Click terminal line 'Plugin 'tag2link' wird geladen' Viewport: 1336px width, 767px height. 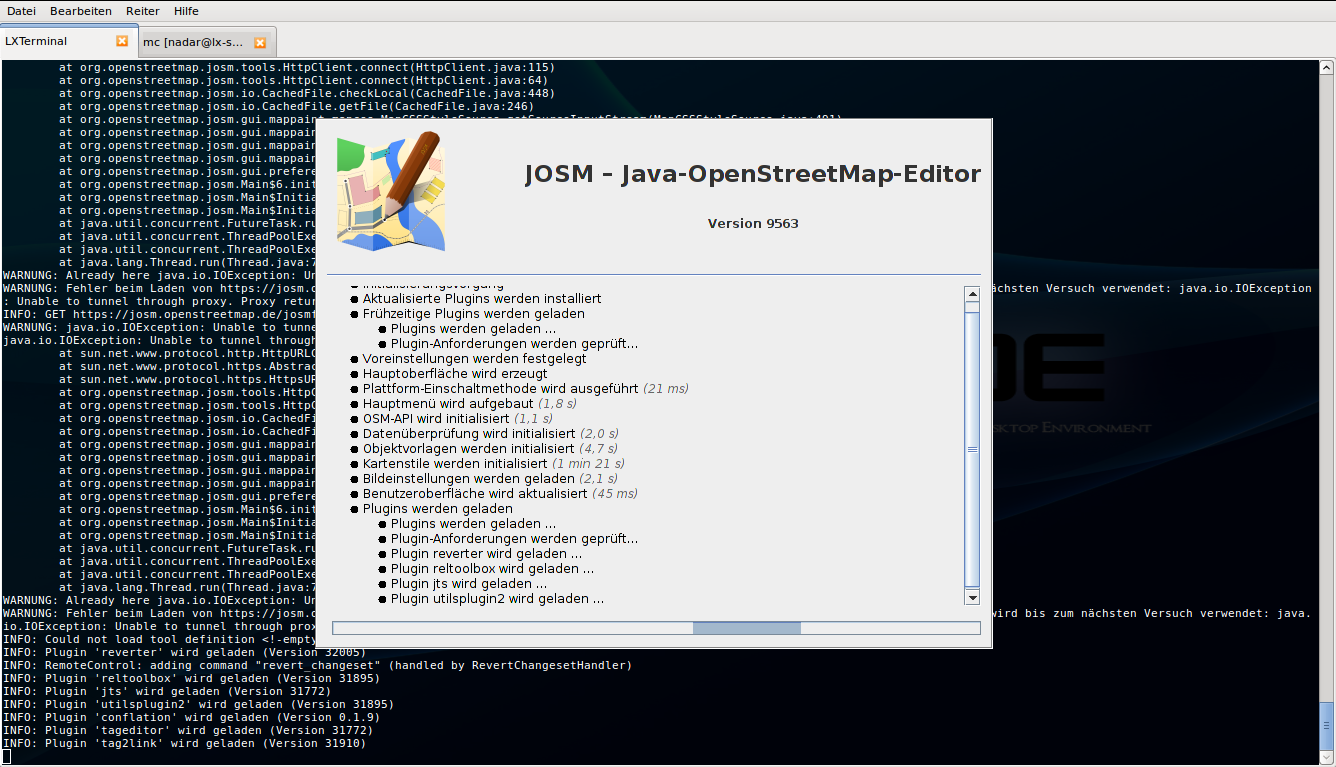pos(185,743)
